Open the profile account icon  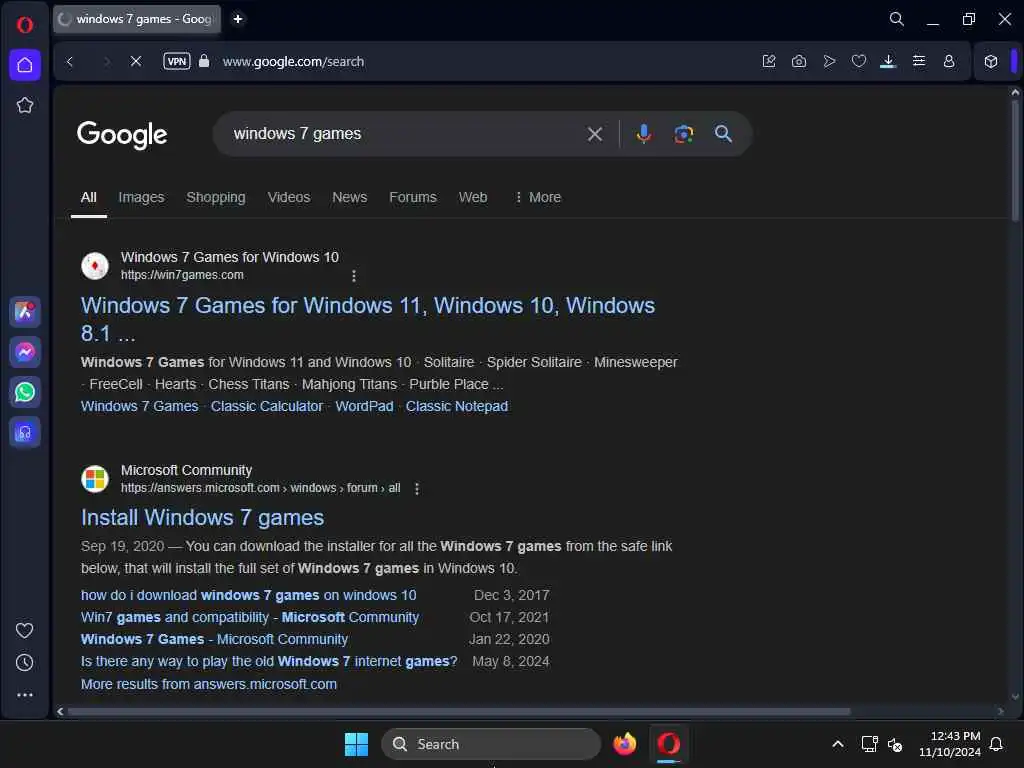tap(949, 61)
